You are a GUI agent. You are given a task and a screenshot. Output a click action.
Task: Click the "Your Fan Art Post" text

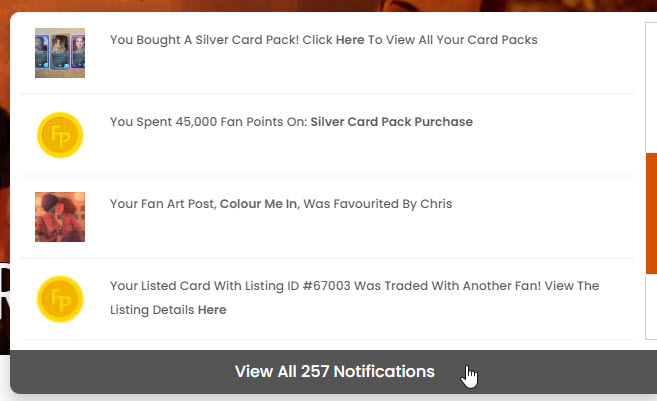click(x=163, y=204)
